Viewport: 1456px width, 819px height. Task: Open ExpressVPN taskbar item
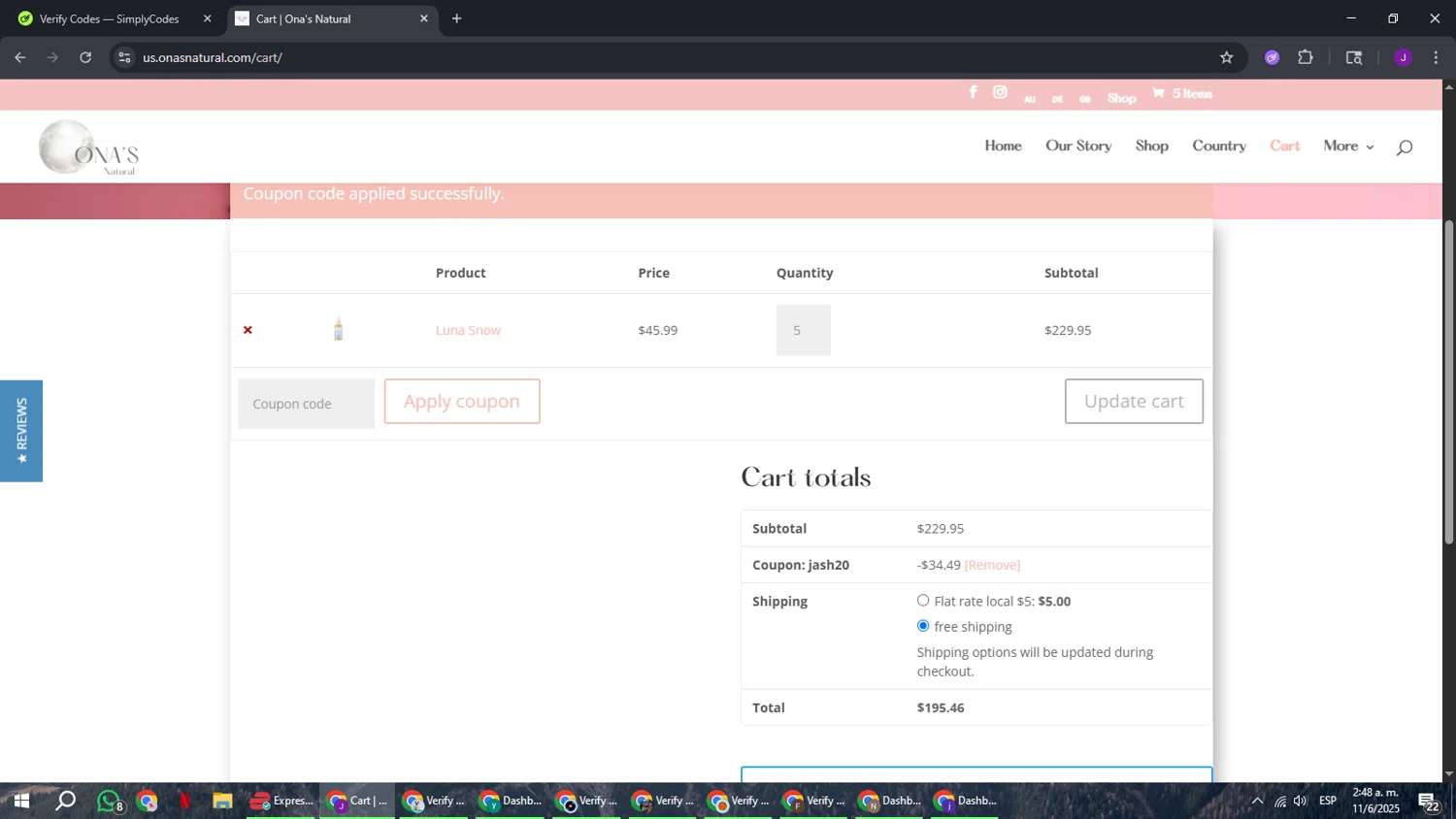coord(281,801)
